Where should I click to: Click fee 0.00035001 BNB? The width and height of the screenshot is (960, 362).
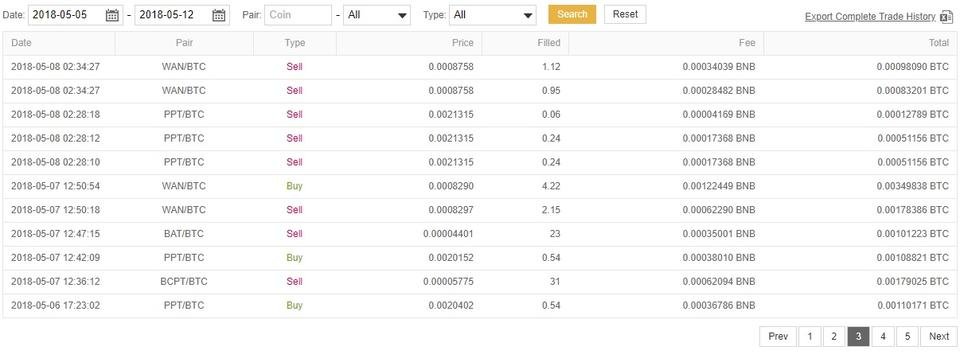(x=719, y=234)
